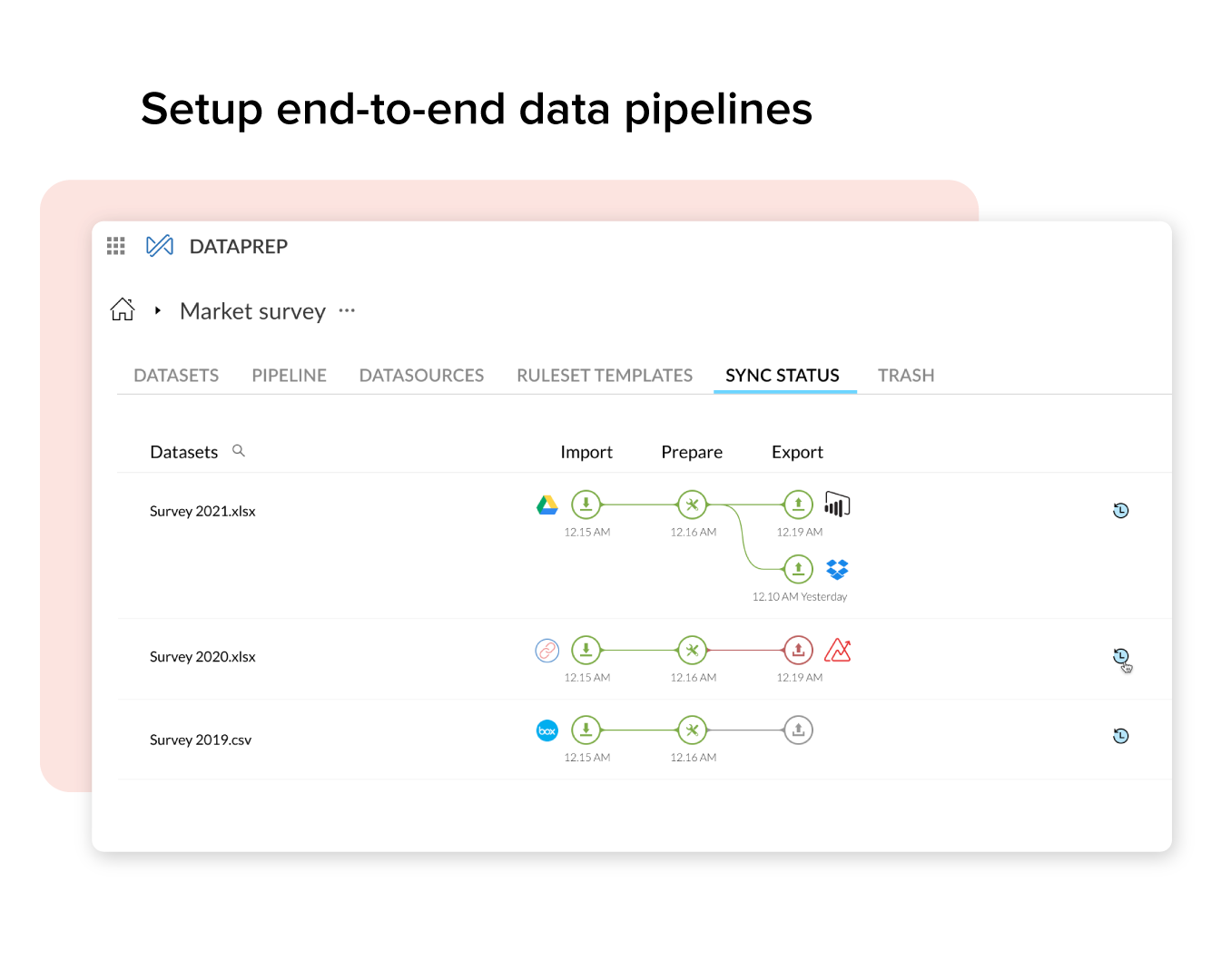This screenshot has height=980, width=1231.
Task: Click link source icon for Survey 2020.xlsx
Action: click(547, 650)
